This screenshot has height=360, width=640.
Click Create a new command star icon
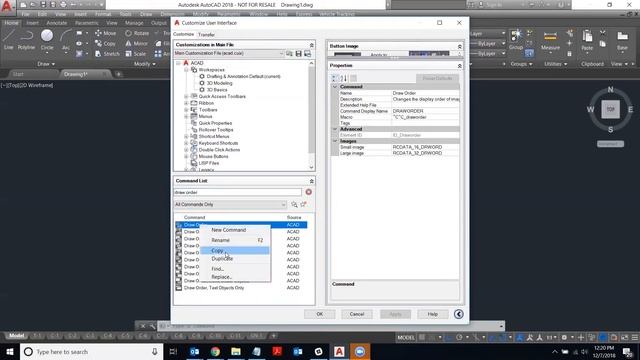303,204
